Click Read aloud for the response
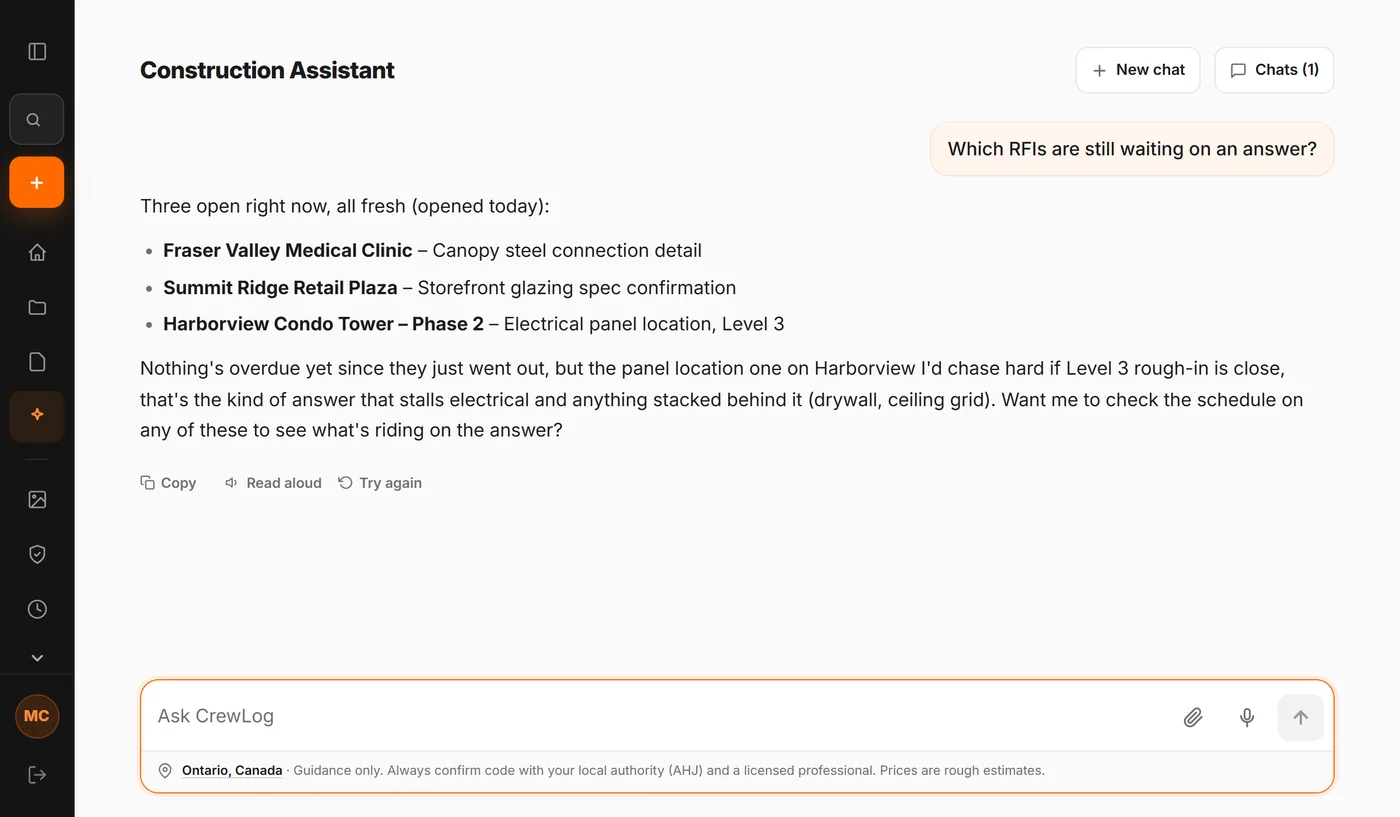The image size is (1400, 817). point(273,483)
